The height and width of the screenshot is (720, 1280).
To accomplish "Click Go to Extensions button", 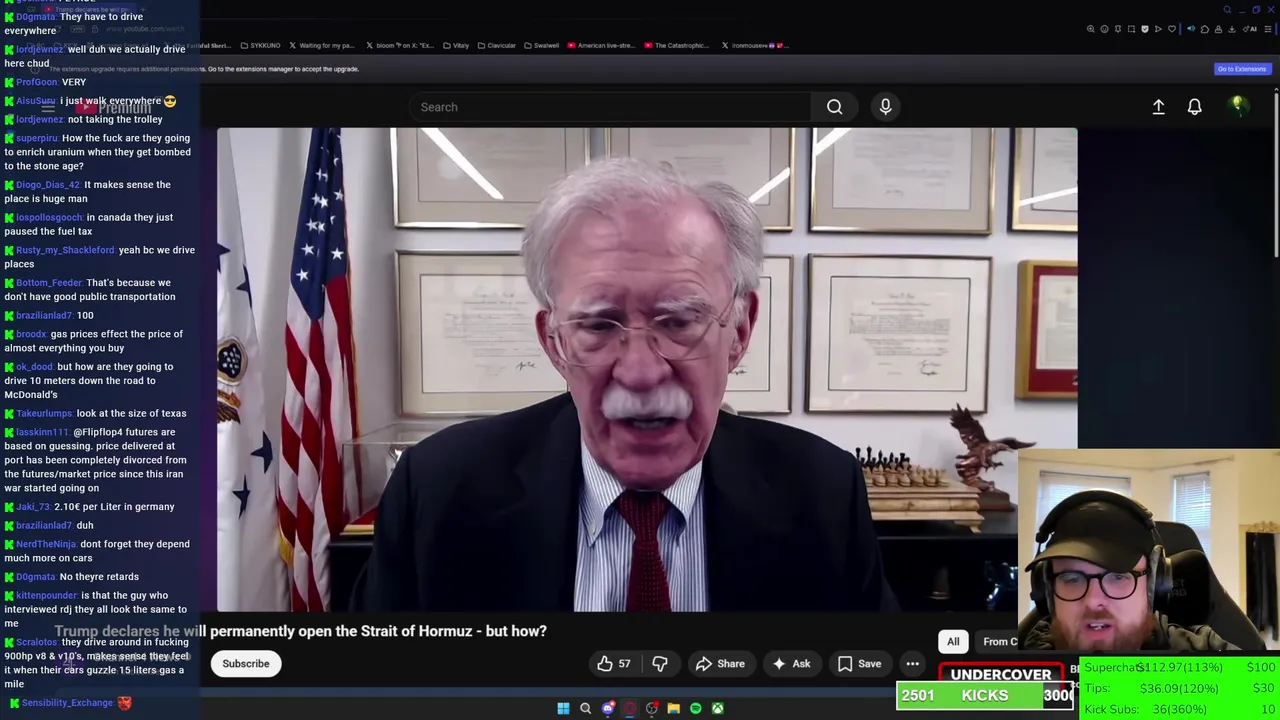I will [x=1241, y=69].
